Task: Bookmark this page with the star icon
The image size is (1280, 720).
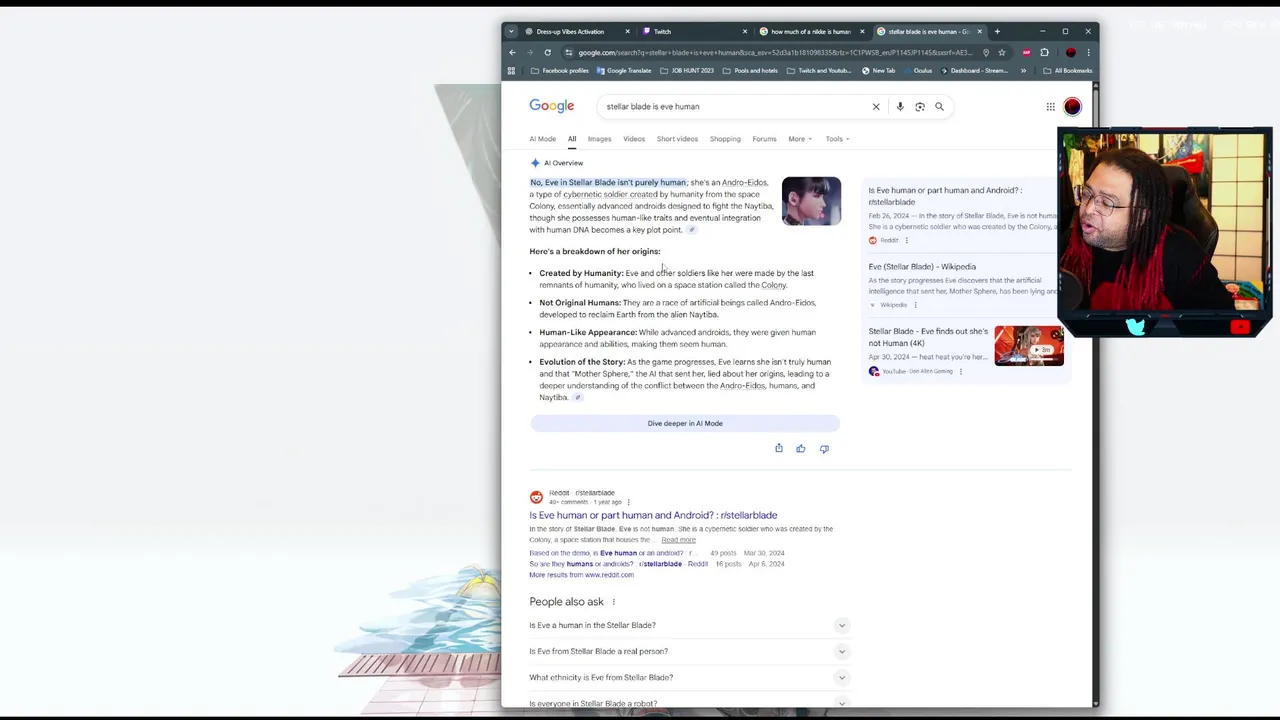Action: (1001, 52)
